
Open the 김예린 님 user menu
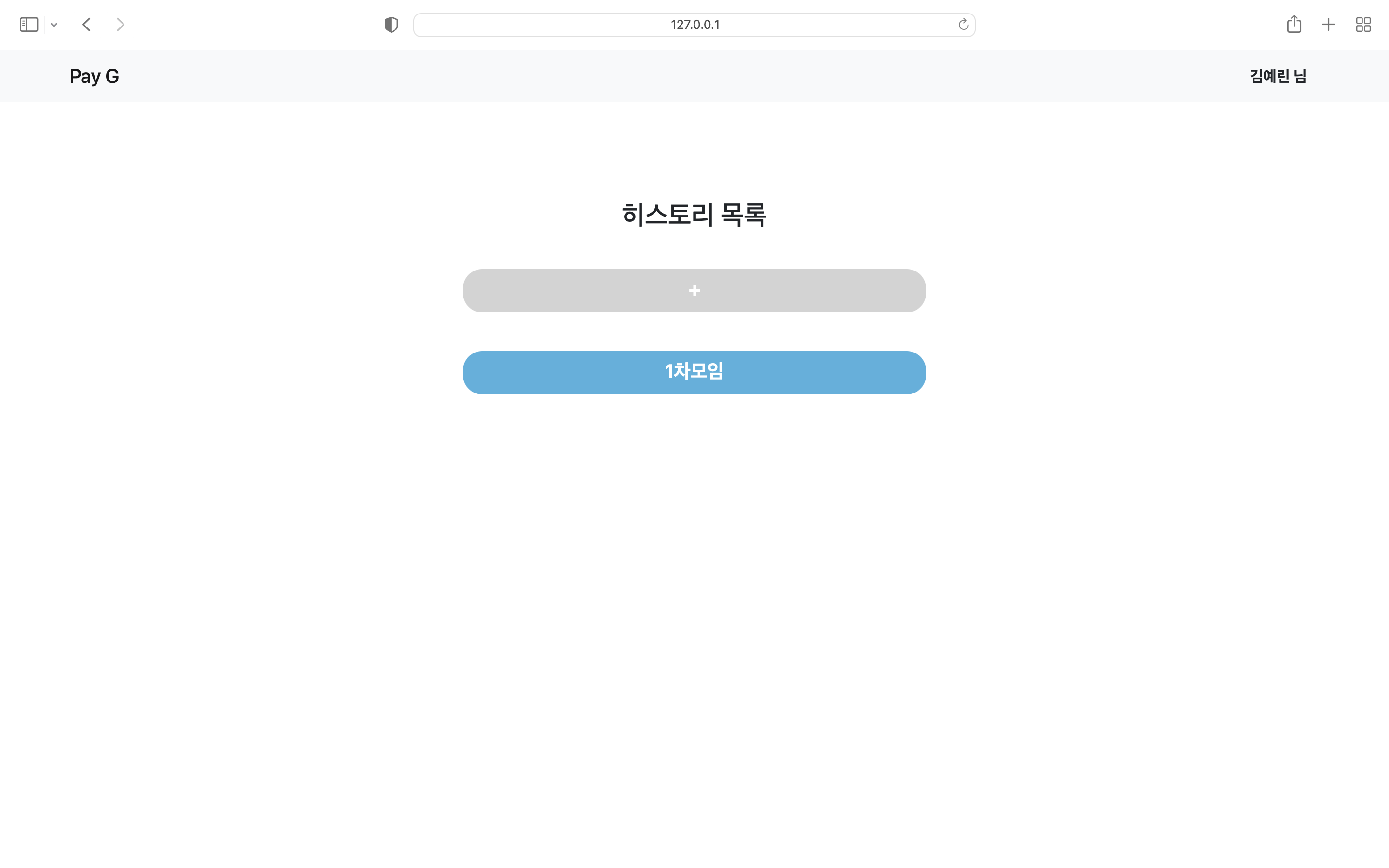[1278, 76]
